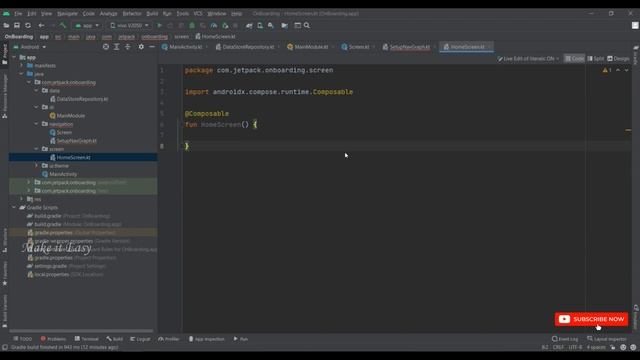Image resolution: width=640 pixels, height=360 pixels.
Task: Open the Navigate menu
Action: pos(67,13)
